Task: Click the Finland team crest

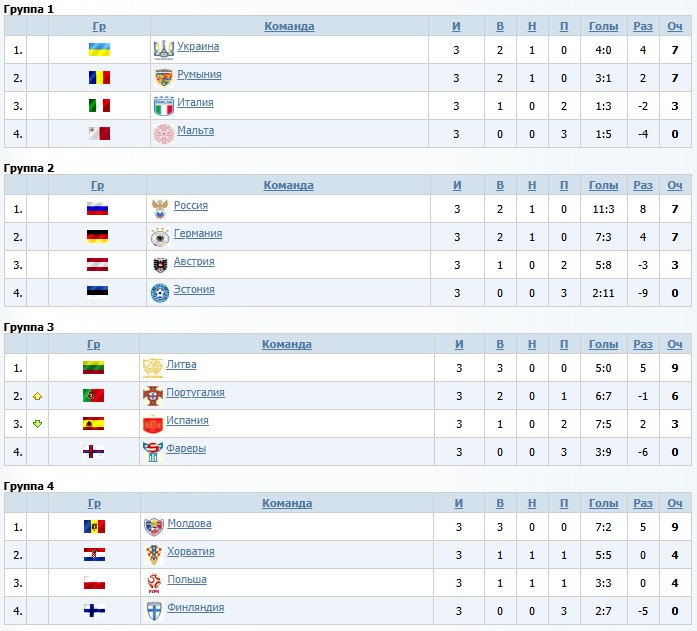Action: point(154,610)
